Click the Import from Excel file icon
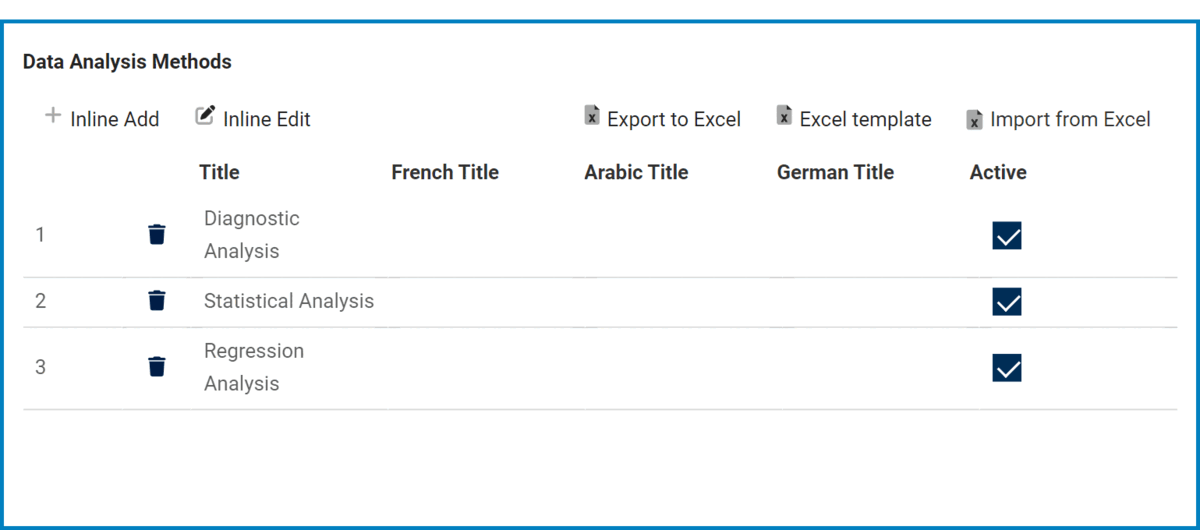 (x=974, y=120)
